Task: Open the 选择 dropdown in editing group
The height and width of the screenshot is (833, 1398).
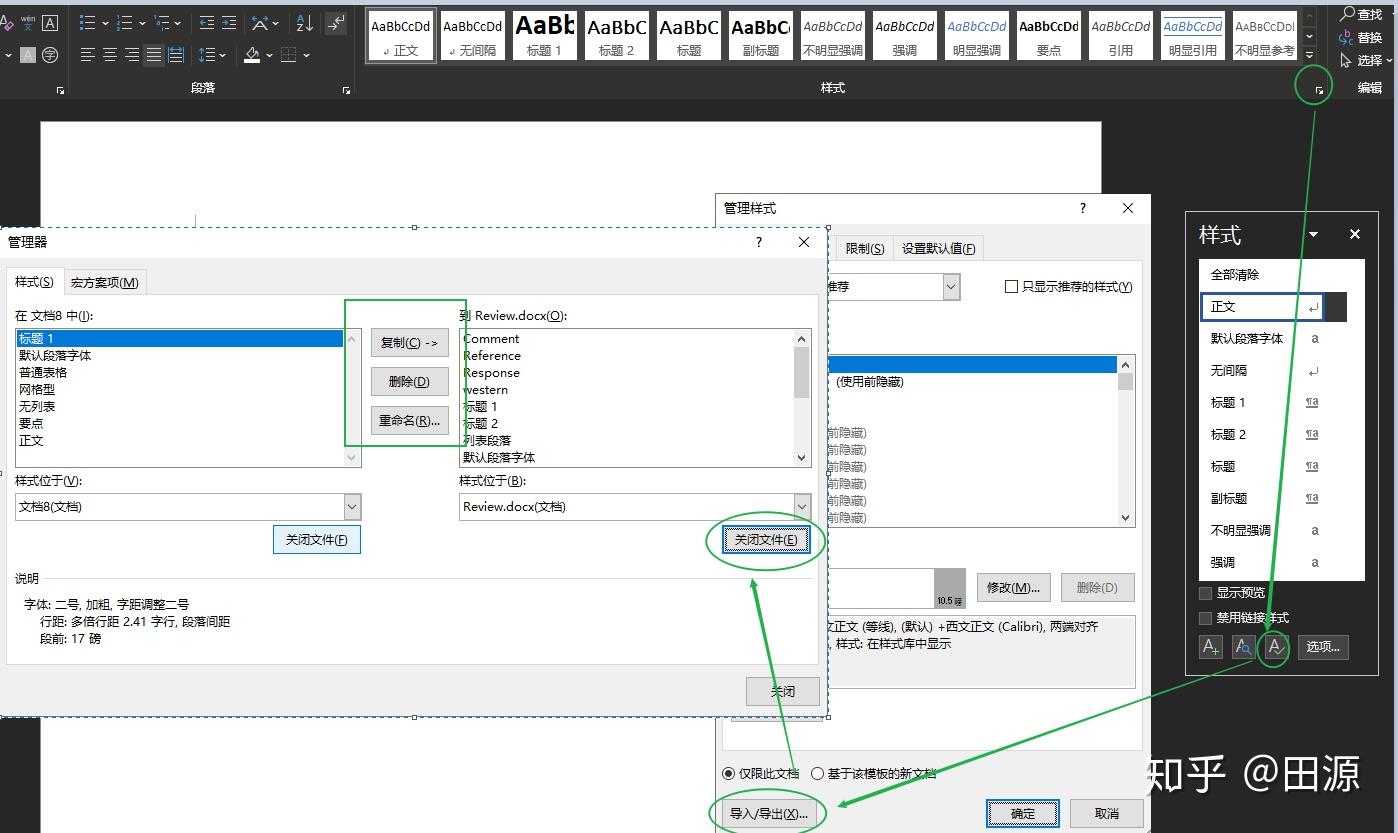Action: (x=1388, y=61)
